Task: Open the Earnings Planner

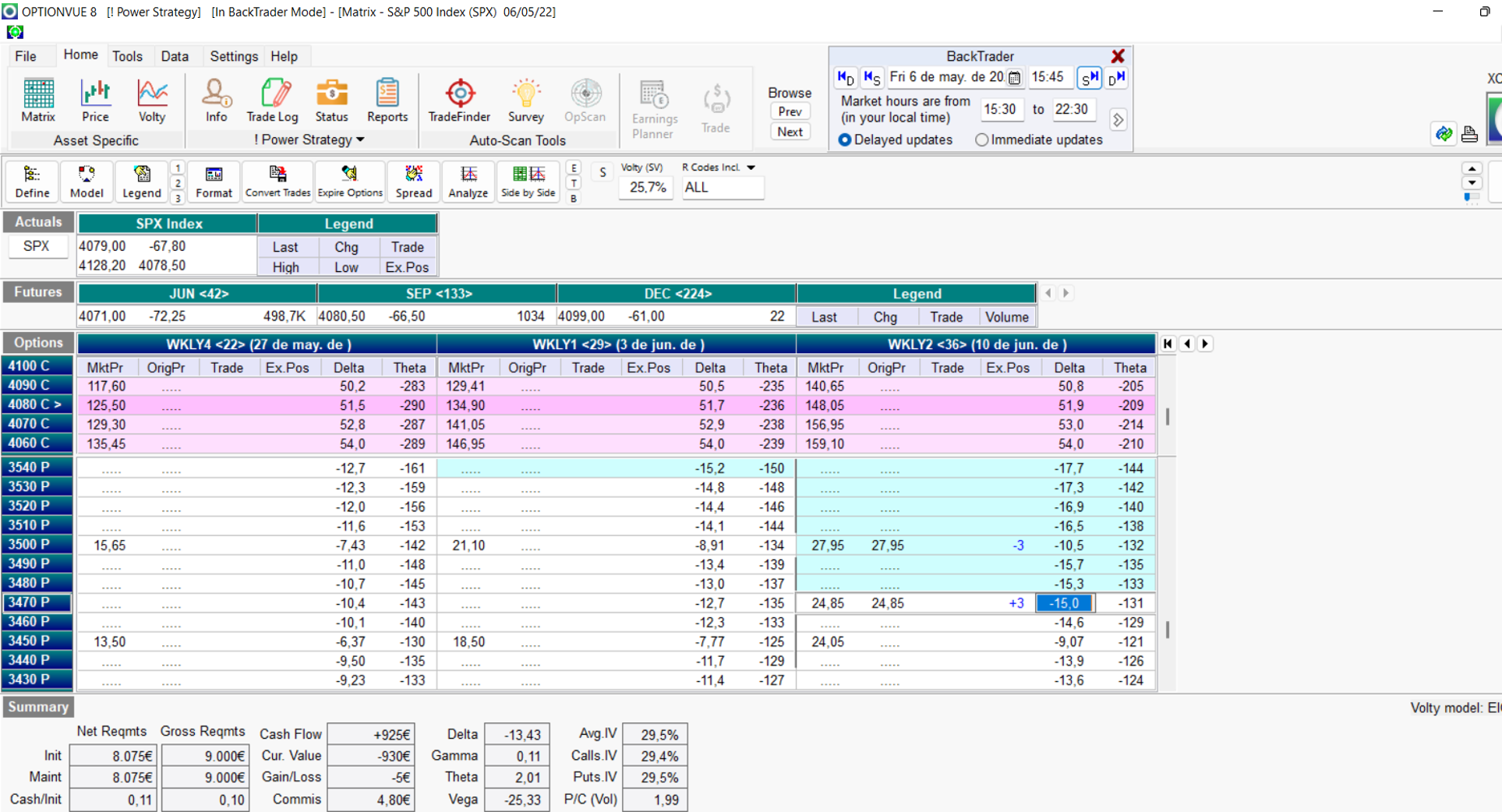Action: click(x=653, y=109)
